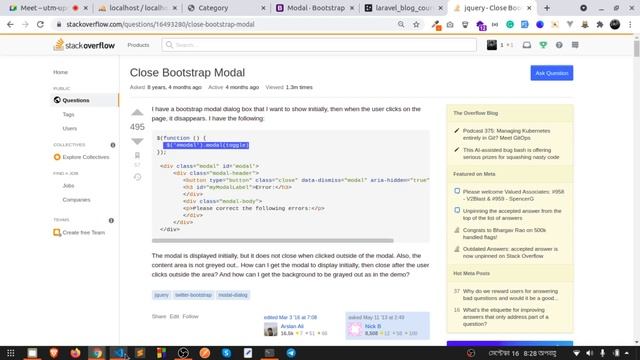Show the post activity history icon
This screenshot has width=640, height=360.
pos(137,177)
